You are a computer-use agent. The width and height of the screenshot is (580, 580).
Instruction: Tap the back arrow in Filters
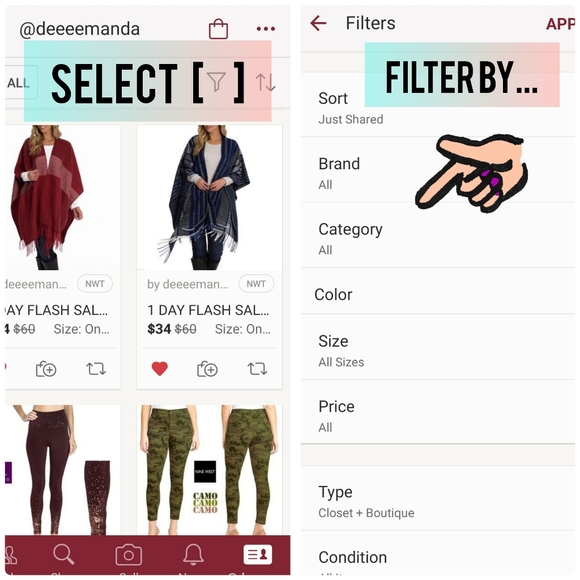tap(318, 23)
